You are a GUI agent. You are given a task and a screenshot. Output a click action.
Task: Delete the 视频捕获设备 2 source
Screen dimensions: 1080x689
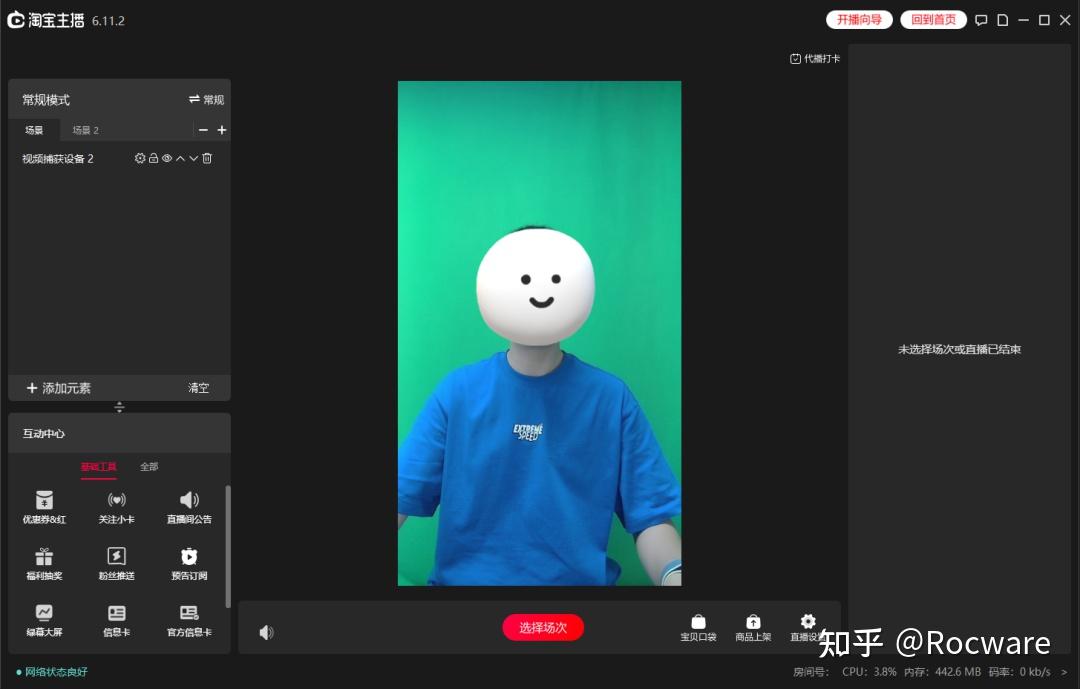207,158
